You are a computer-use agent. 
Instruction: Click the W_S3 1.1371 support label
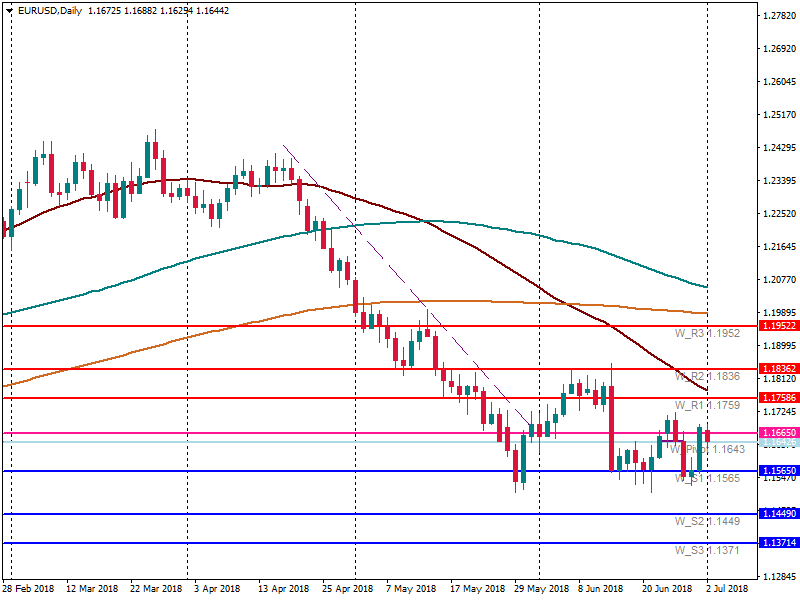[707, 551]
